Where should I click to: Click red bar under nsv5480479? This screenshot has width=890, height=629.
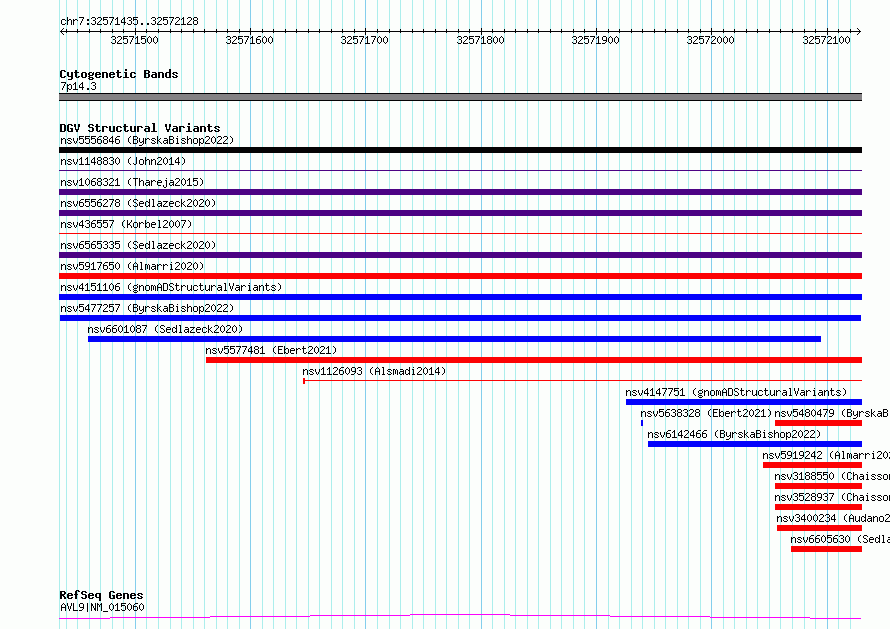[x=818, y=423]
